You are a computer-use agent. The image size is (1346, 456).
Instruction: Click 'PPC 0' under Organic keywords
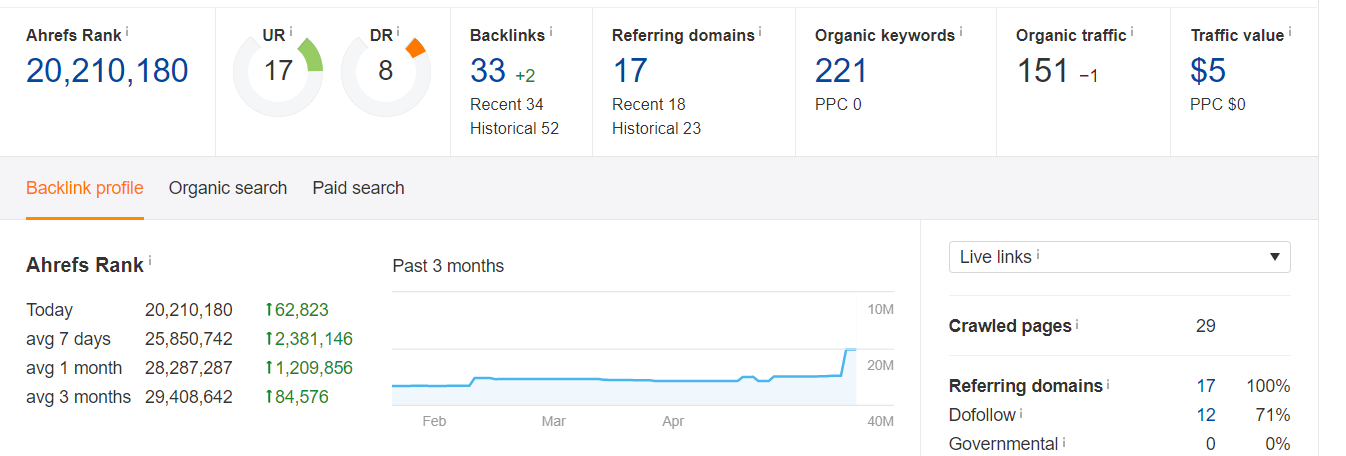click(x=838, y=104)
